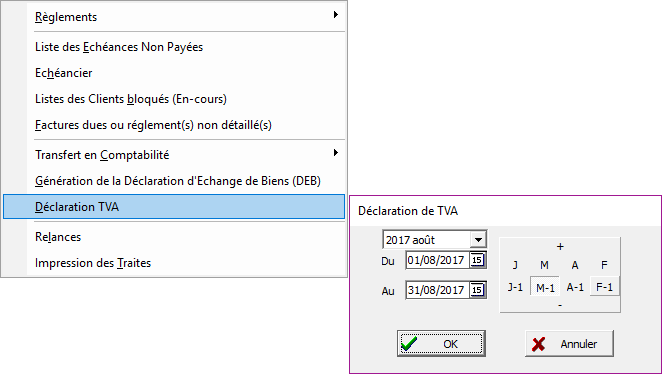Image resolution: width=664 pixels, height=375 pixels.
Task: Choose Génération de la Déclaration d'Echange de Biens
Action: [x=174, y=181]
